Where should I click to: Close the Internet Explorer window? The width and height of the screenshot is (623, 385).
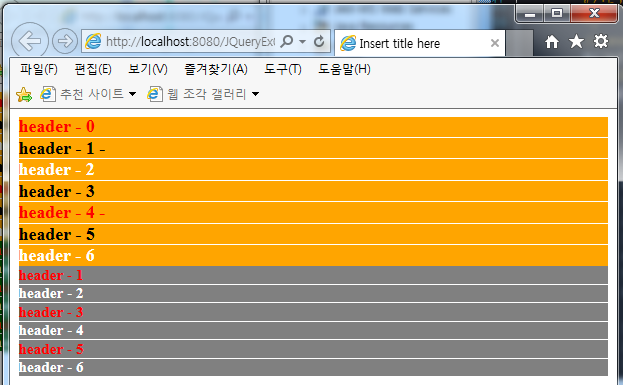click(x=595, y=14)
